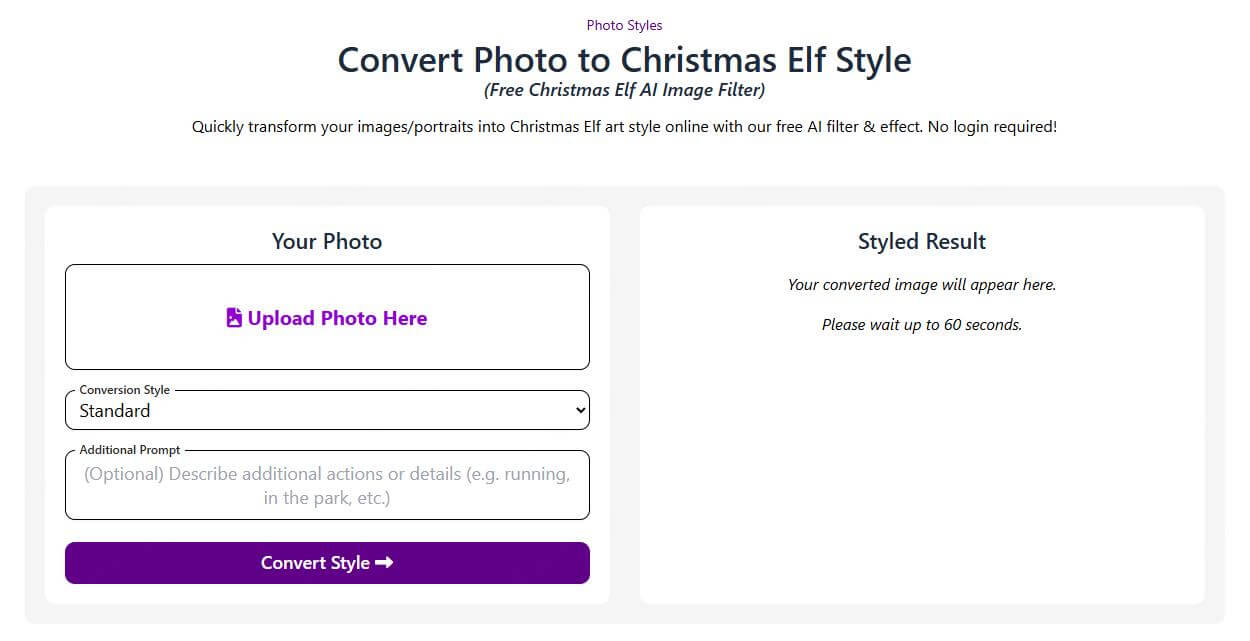Click the chevron on the Conversion Style selector

point(578,410)
